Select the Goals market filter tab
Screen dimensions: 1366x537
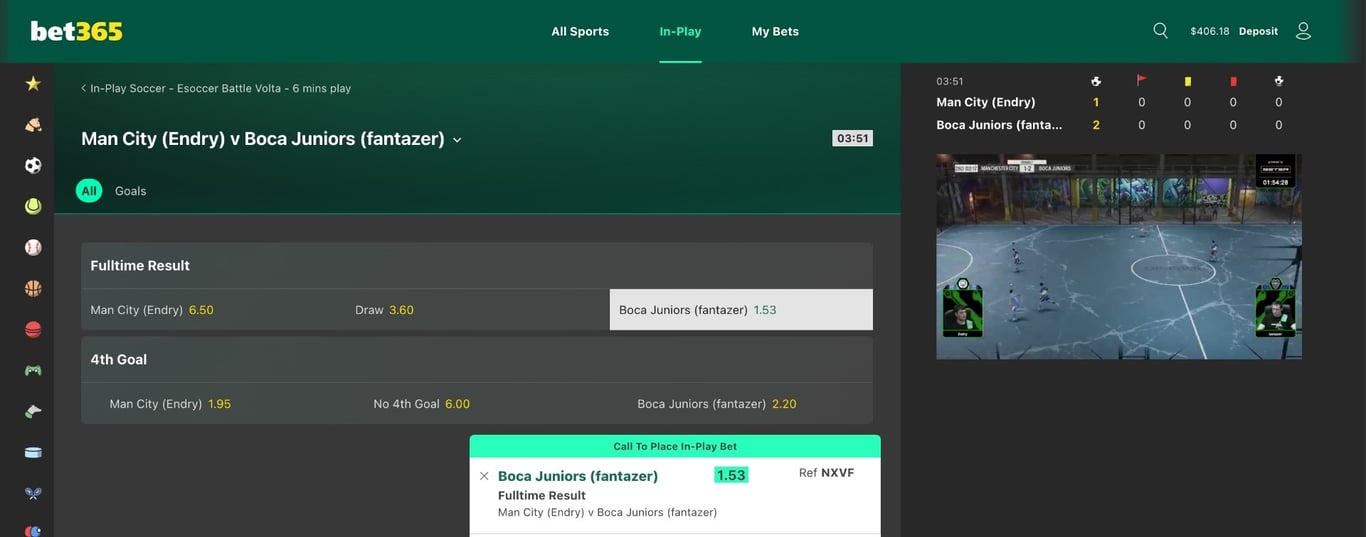pos(130,191)
